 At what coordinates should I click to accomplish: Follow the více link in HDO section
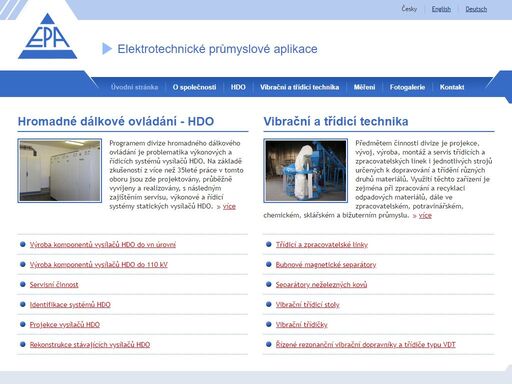point(229,206)
